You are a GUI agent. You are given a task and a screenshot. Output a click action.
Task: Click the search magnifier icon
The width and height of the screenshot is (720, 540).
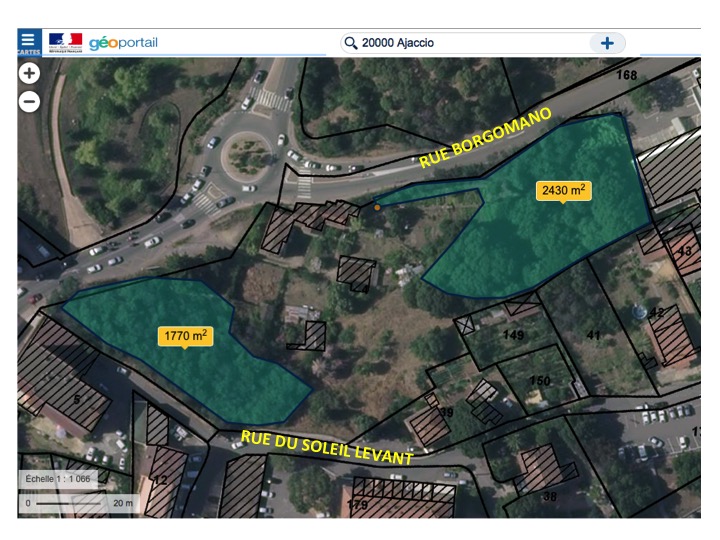[350, 43]
